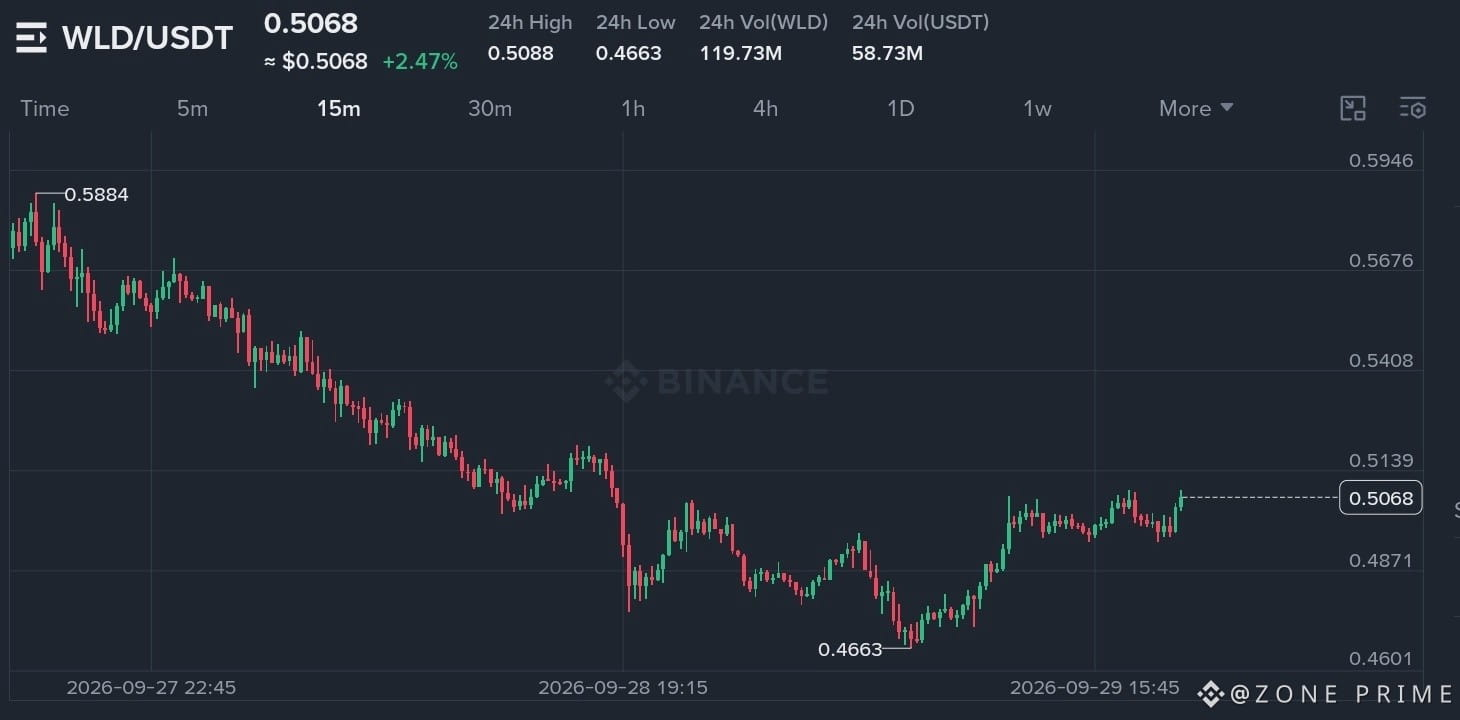Choose the 4h timeframe

point(765,108)
